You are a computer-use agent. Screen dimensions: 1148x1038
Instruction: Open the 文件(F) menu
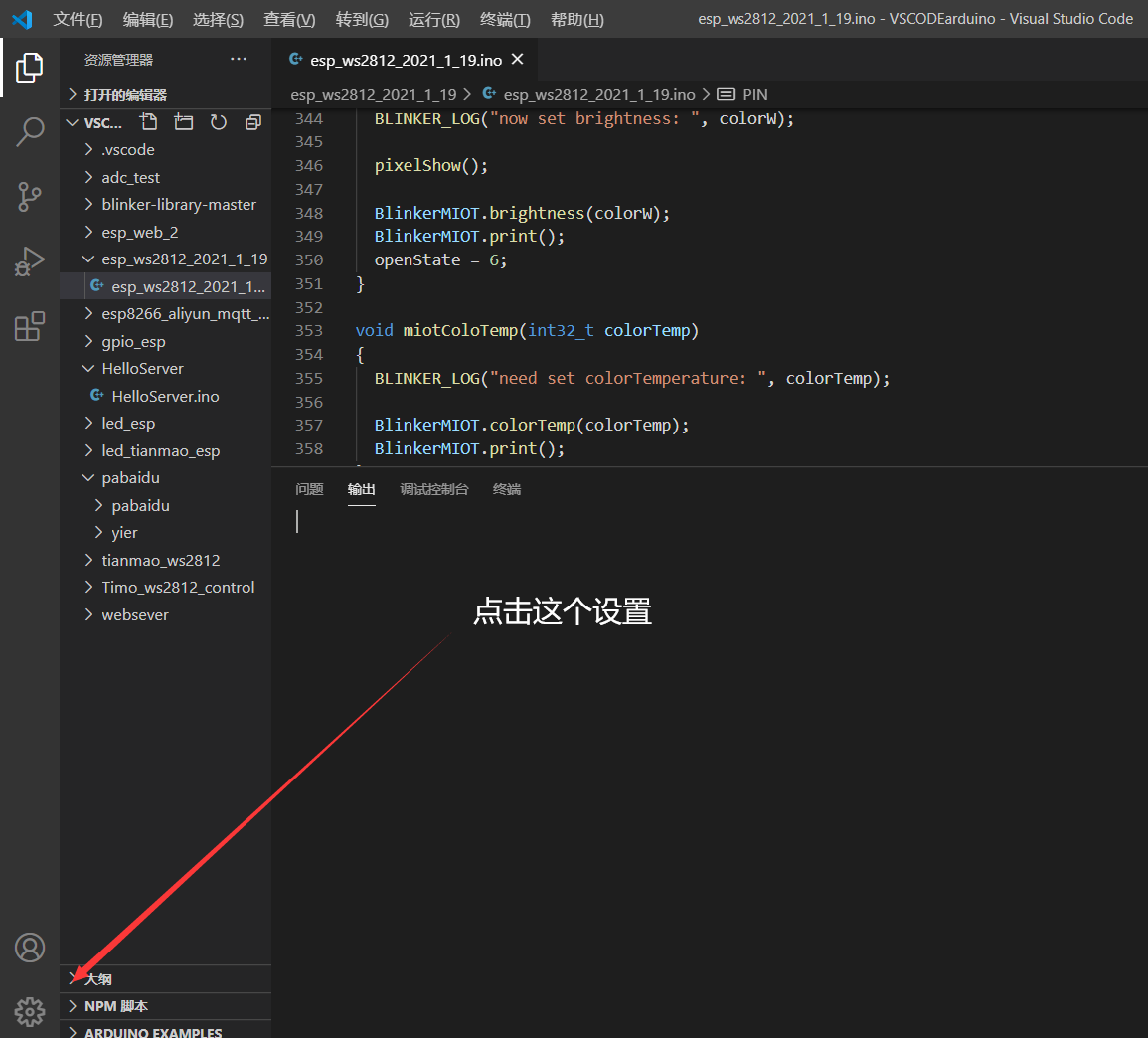(x=78, y=20)
